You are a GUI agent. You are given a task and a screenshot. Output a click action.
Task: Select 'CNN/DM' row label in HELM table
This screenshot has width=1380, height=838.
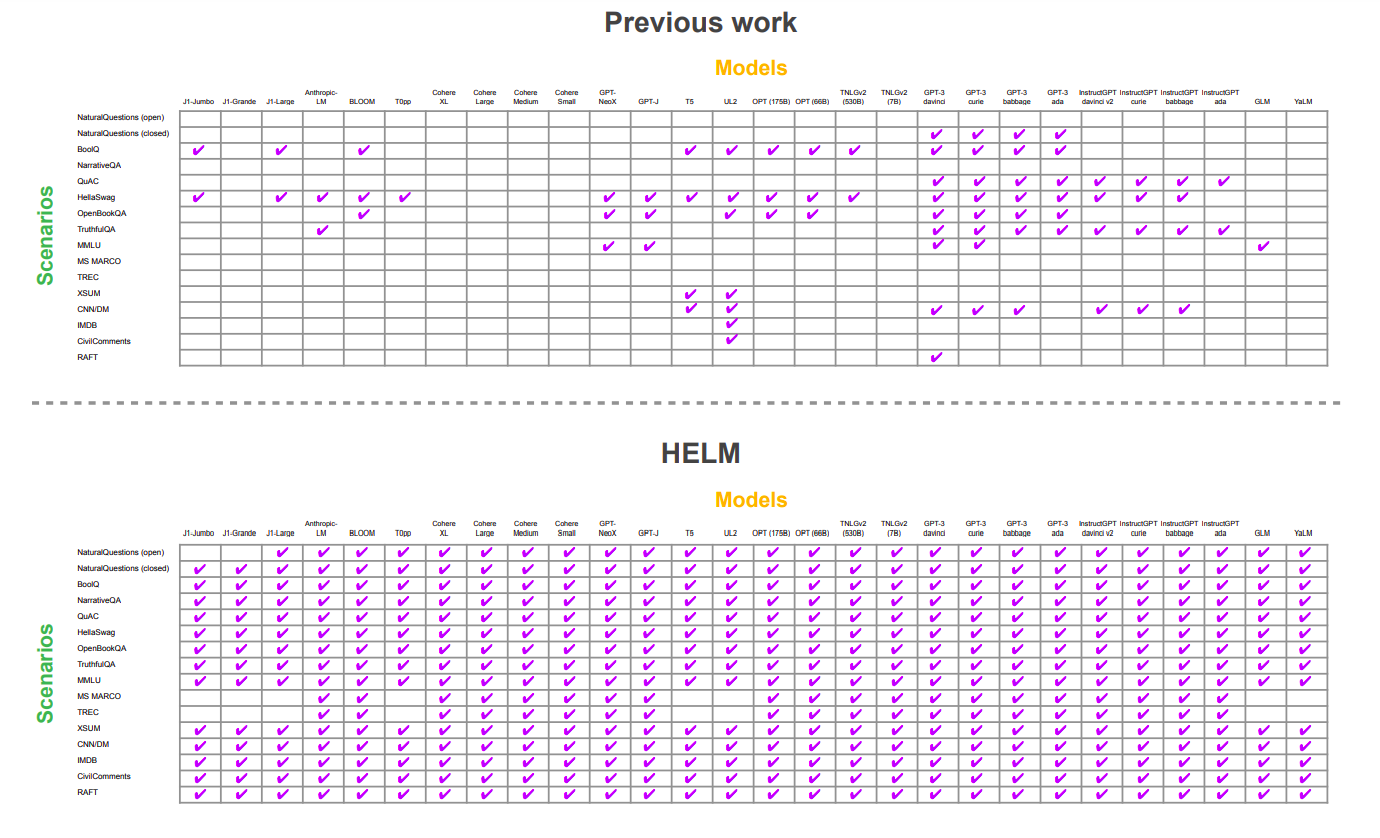click(x=93, y=744)
